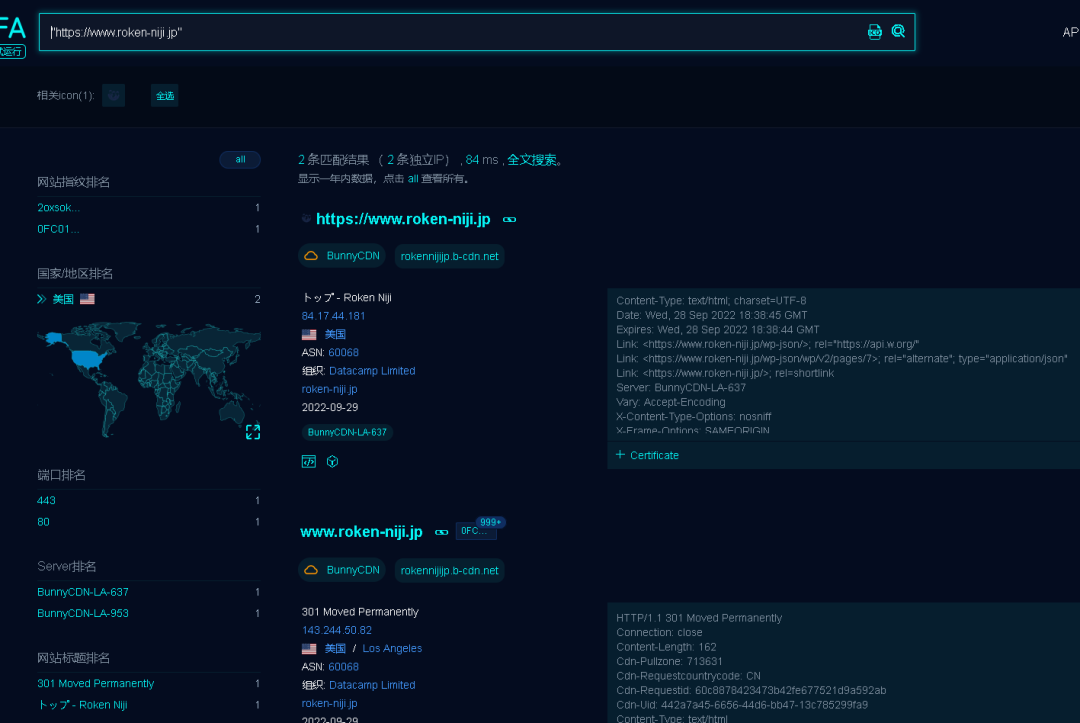
Task: Click Datacamp Limited in first result
Action: pyautogui.click(x=372, y=370)
